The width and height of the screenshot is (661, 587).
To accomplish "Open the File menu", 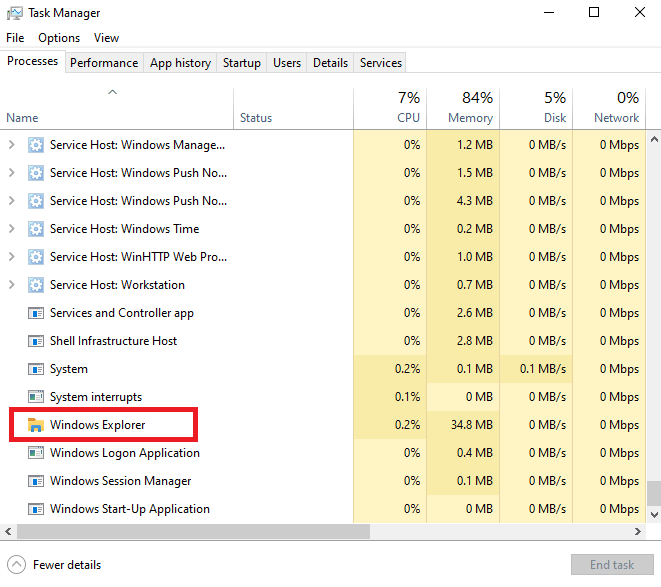I will [15, 38].
